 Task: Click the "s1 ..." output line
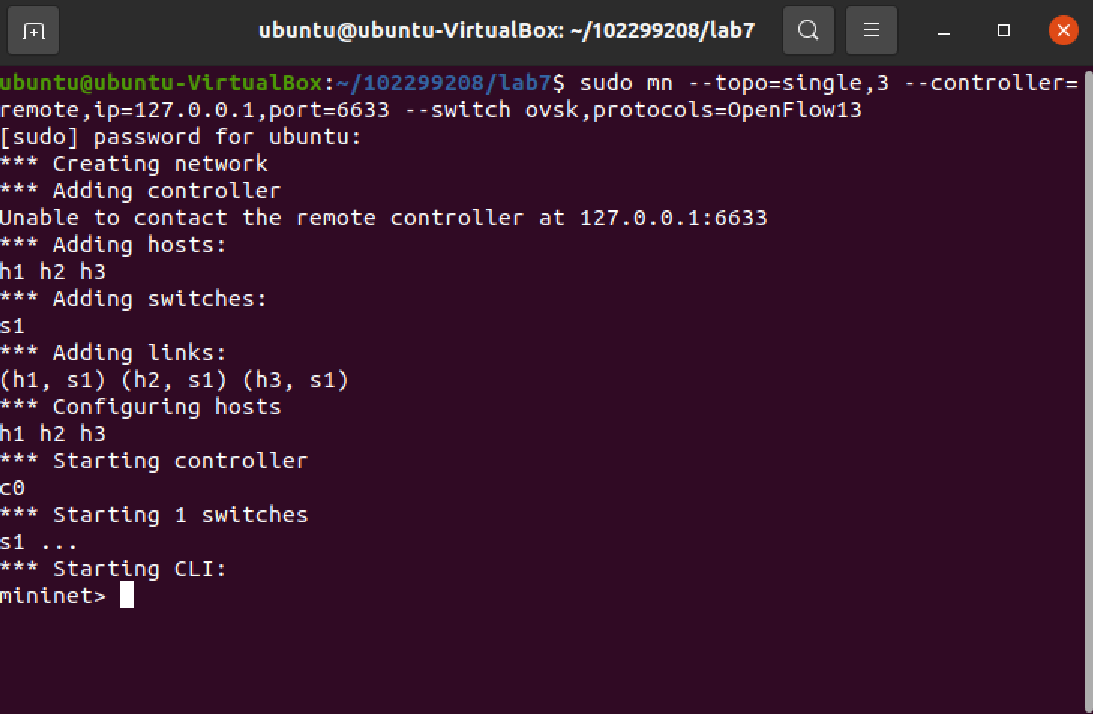(x=39, y=542)
